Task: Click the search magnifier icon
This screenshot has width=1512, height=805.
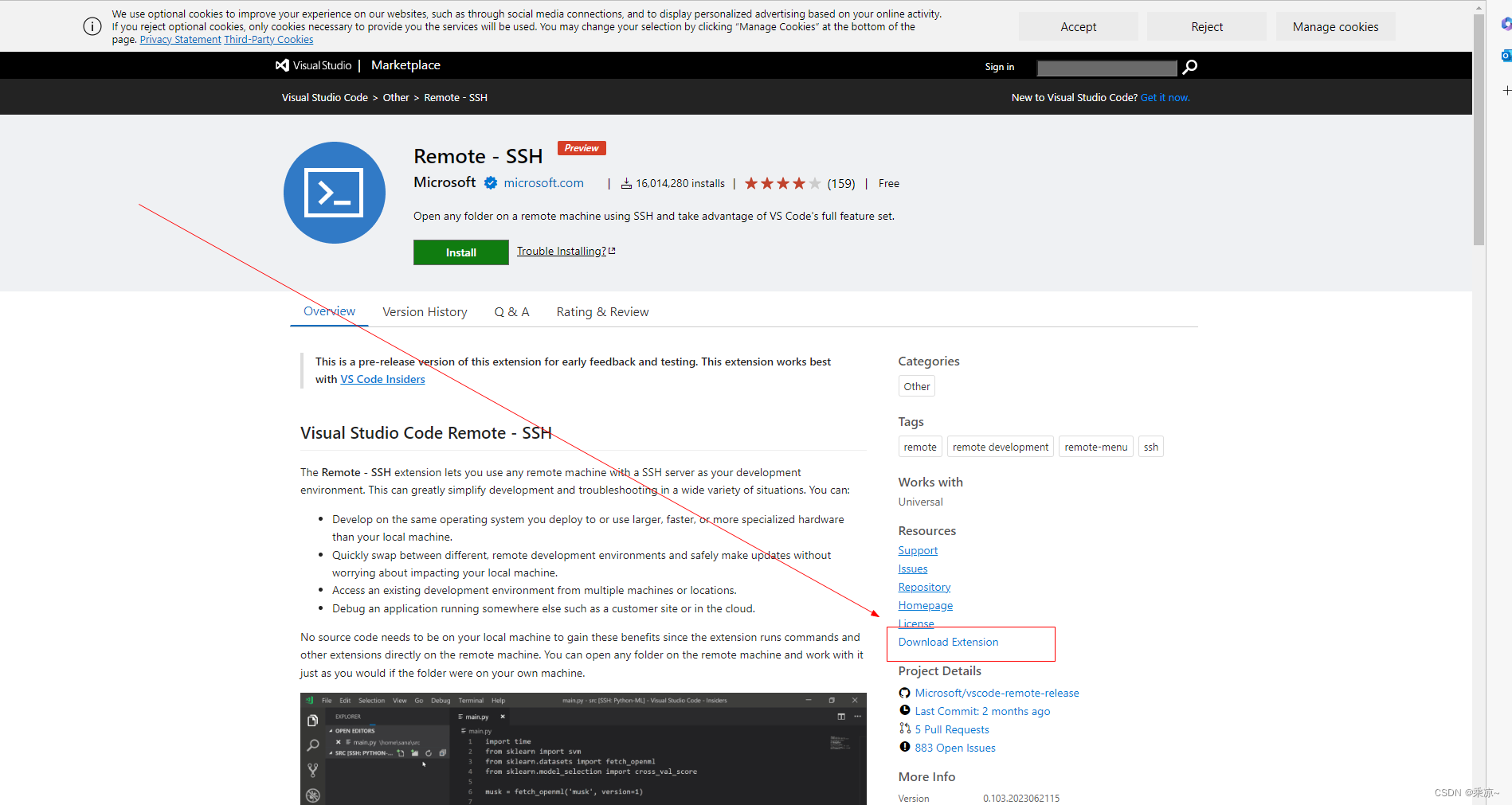Action: [1189, 68]
